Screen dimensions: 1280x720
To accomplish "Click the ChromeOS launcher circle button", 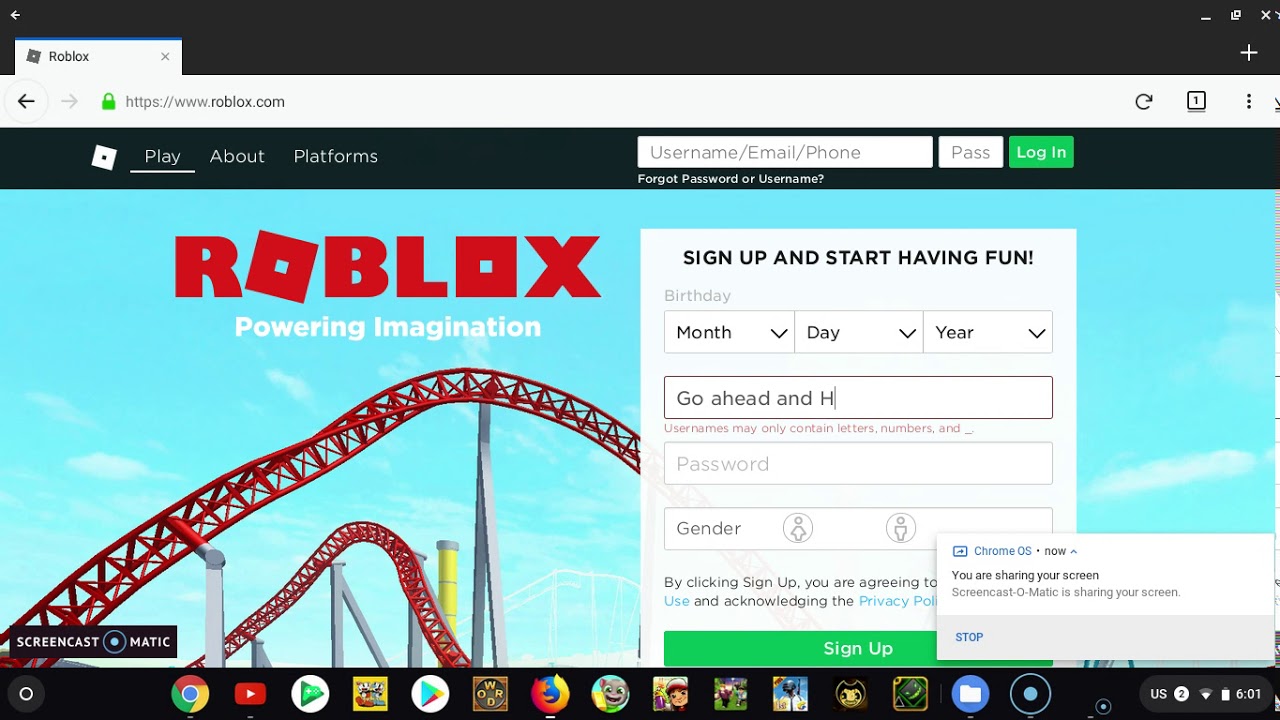I will coord(26,694).
